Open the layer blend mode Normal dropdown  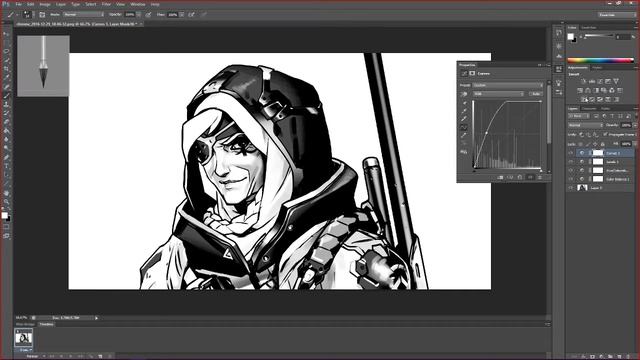[585, 125]
